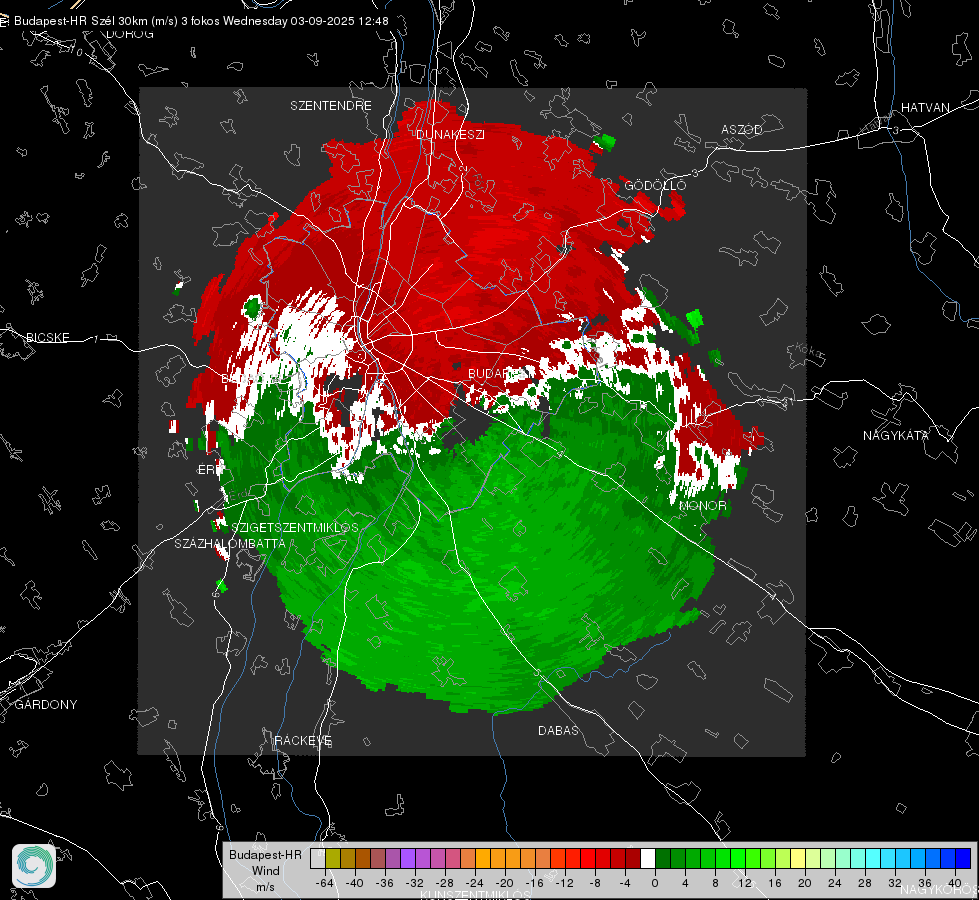Click the GÁRDONY town label
The image size is (979, 900).
pos(46,705)
